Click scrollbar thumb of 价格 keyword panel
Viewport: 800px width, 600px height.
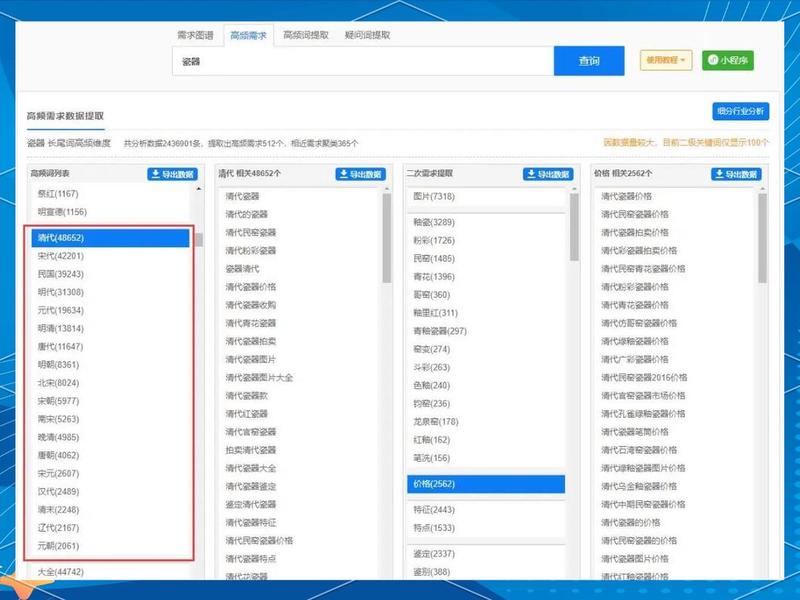[x=762, y=238]
